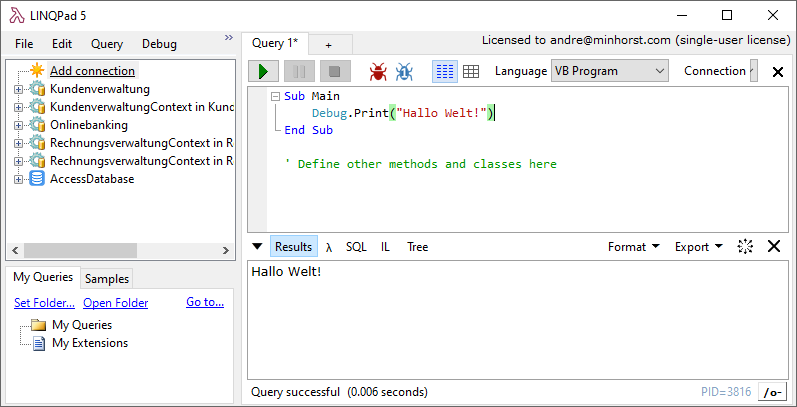Click the blue bug step-debug icon

tap(404, 72)
